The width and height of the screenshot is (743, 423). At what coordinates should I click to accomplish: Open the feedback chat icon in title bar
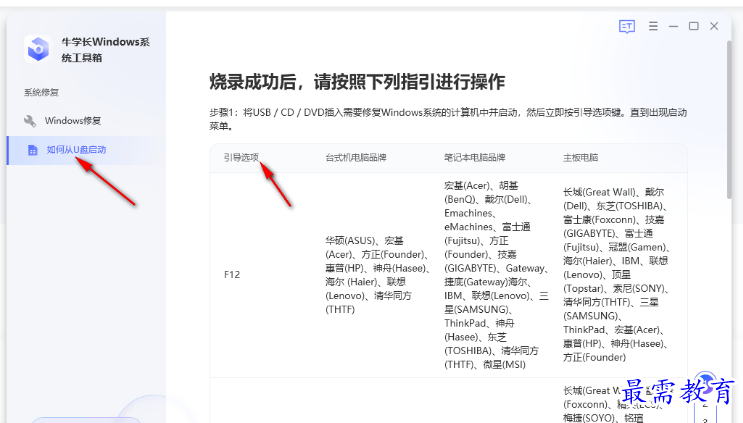[x=627, y=27]
